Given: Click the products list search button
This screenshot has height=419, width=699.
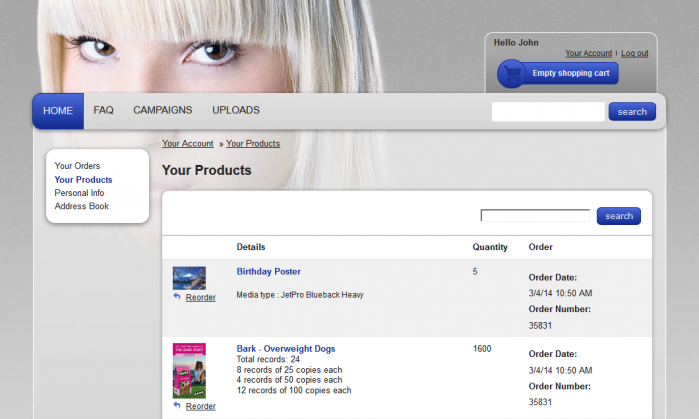Looking at the screenshot, I should (618, 216).
